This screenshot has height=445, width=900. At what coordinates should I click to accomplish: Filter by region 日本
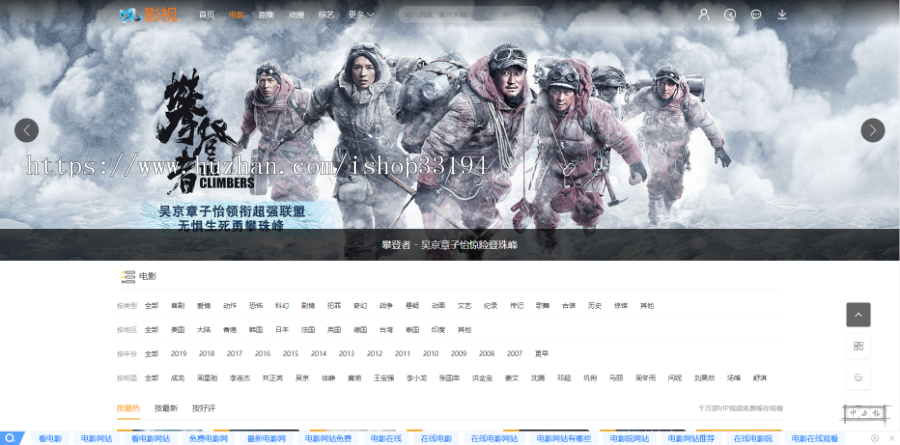pyautogui.click(x=282, y=330)
